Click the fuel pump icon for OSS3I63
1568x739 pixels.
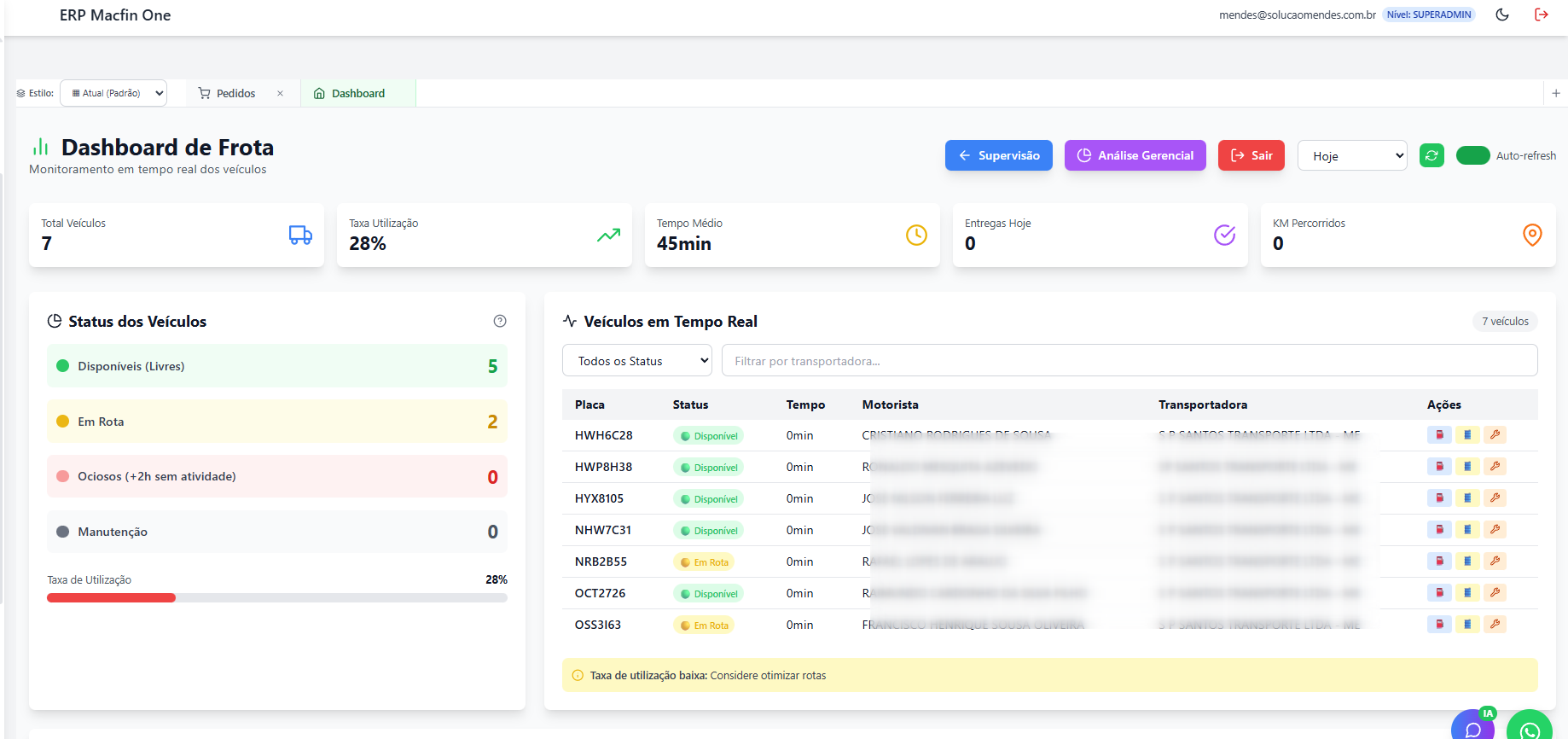pos(1439,625)
